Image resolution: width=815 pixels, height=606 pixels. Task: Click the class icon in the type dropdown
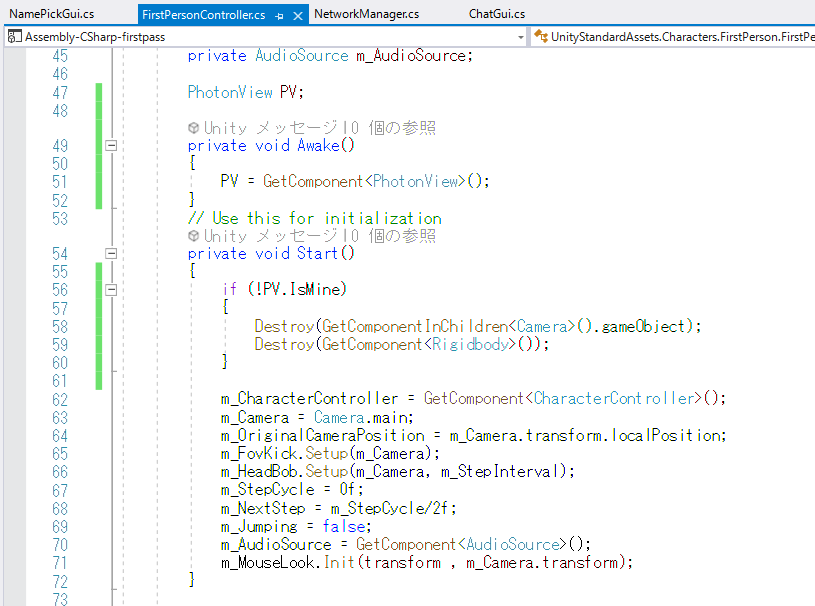pyautogui.click(x=541, y=37)
